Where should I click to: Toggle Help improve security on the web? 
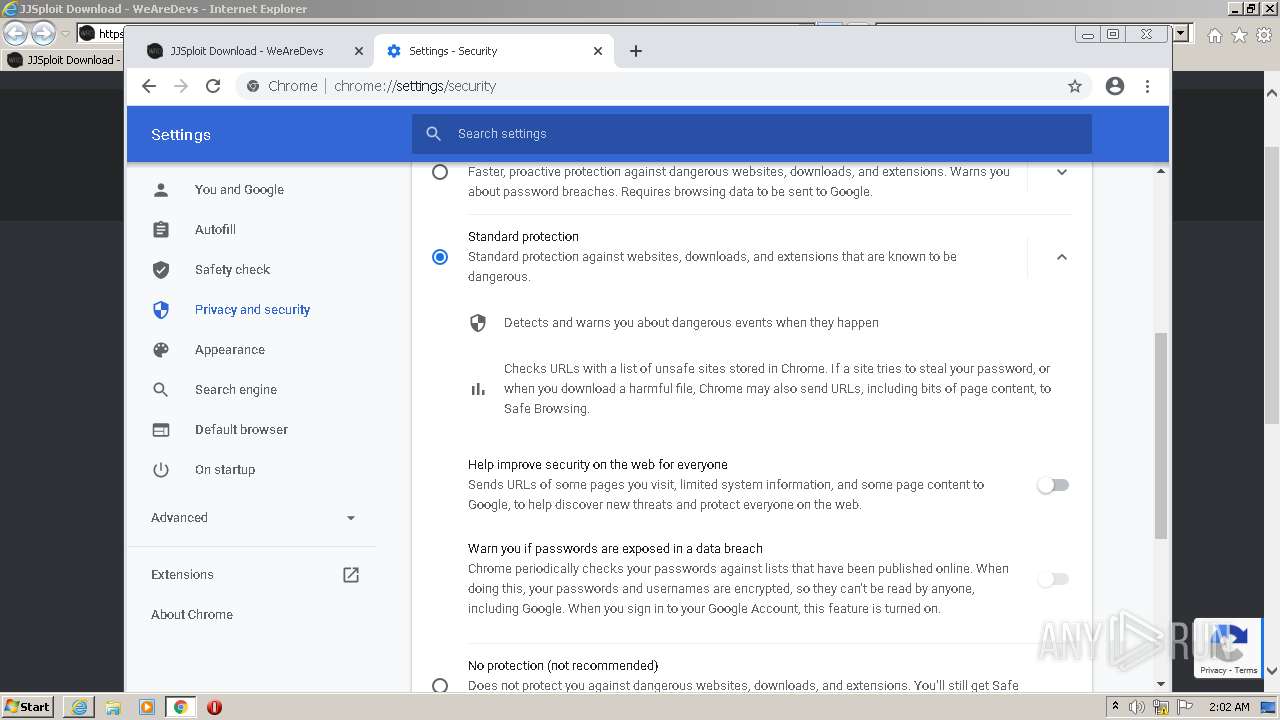(1053, 485)
